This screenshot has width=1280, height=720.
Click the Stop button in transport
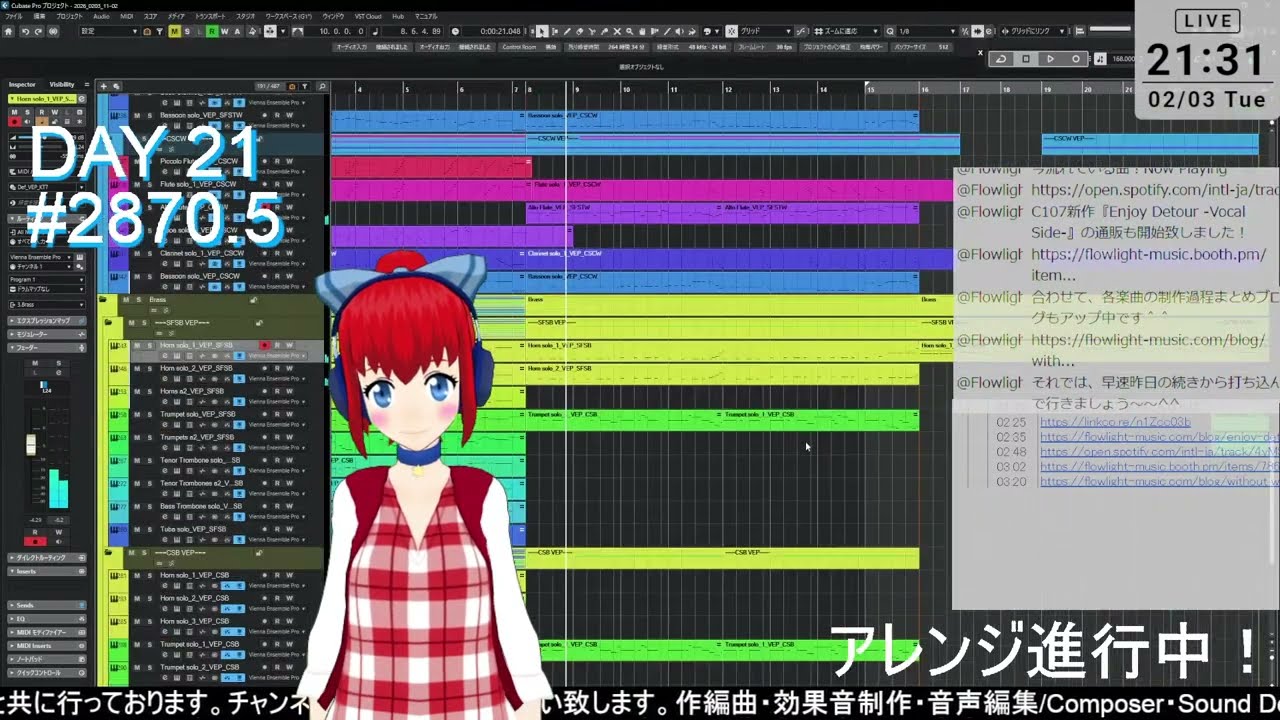(x=1025, y=59)
